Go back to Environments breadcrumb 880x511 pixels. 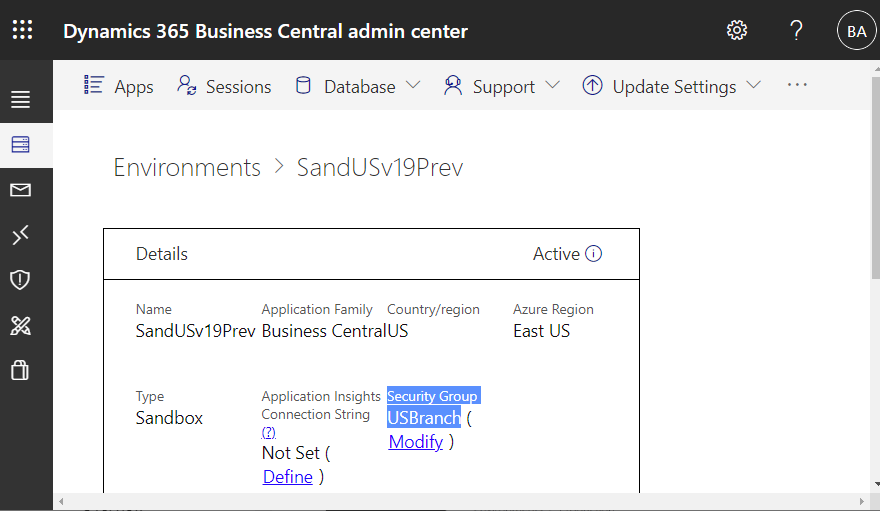187,167
